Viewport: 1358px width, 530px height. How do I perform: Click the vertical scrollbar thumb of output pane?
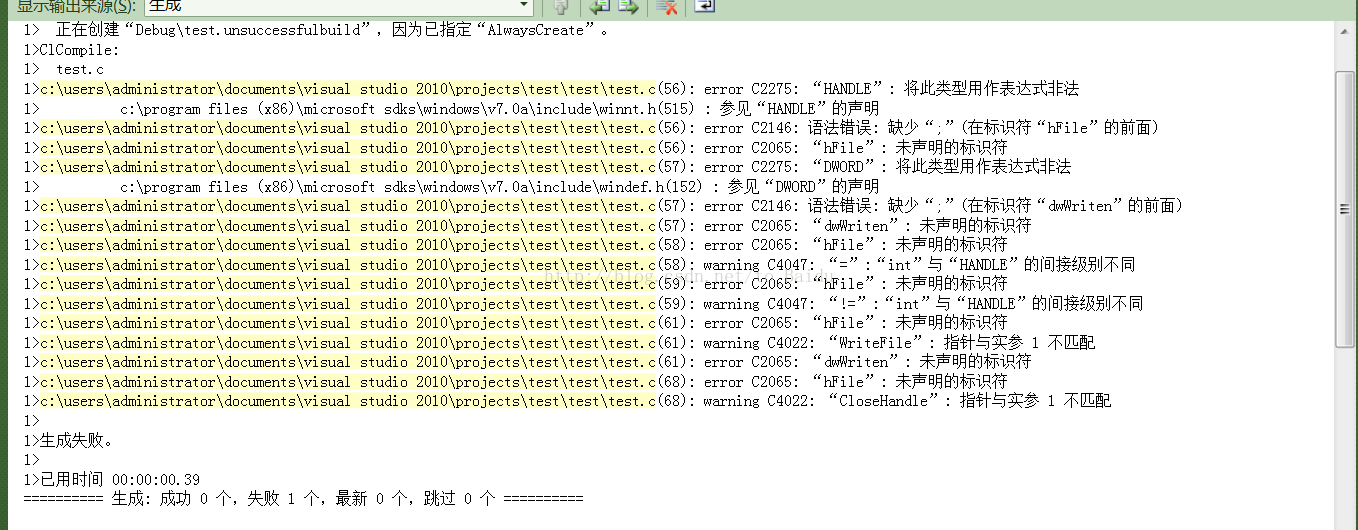(1347, 210)
